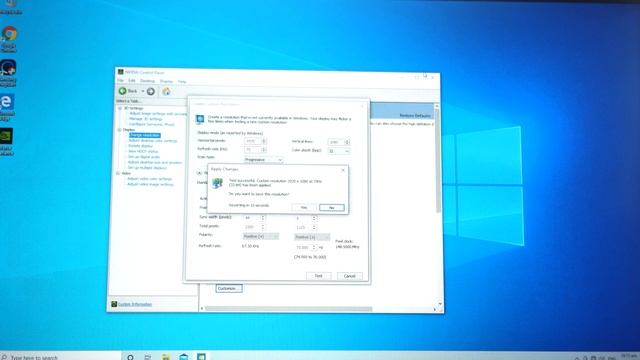Click NVIDIA Control Panel taskbar icon
640x360 pixels.
pyautogui.click(x=201, y=357)
